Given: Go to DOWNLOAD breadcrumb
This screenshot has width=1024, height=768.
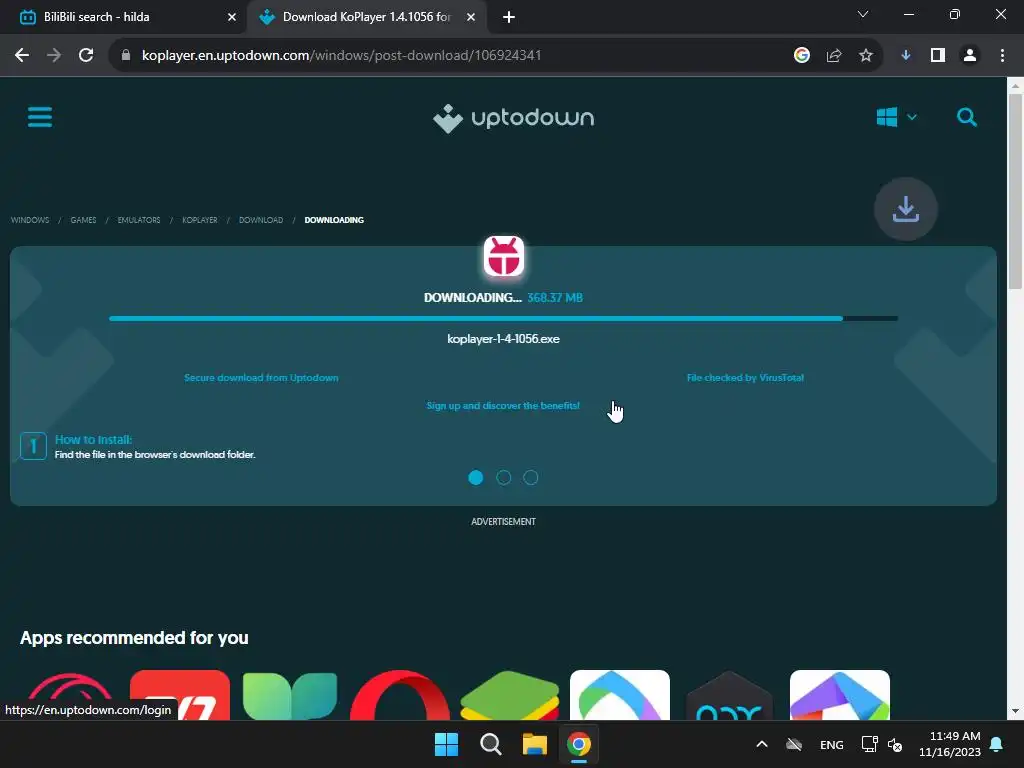Looking at the screenshot, I should [261, 220].
